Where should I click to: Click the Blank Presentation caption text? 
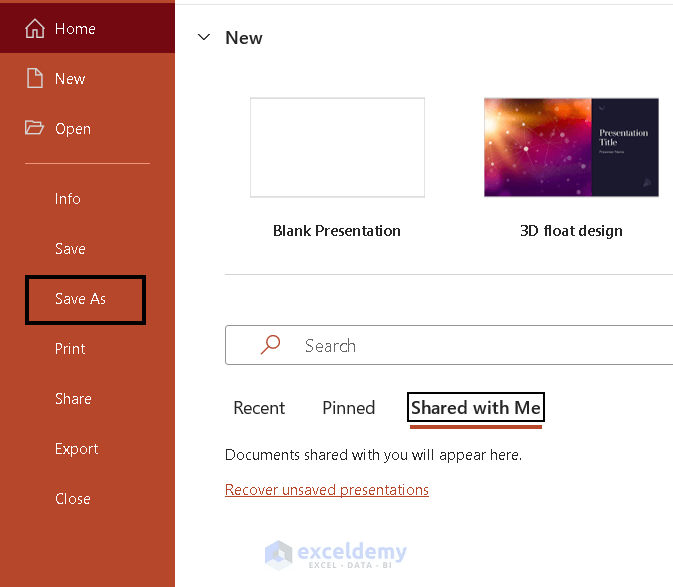click(x=337, y=231)
